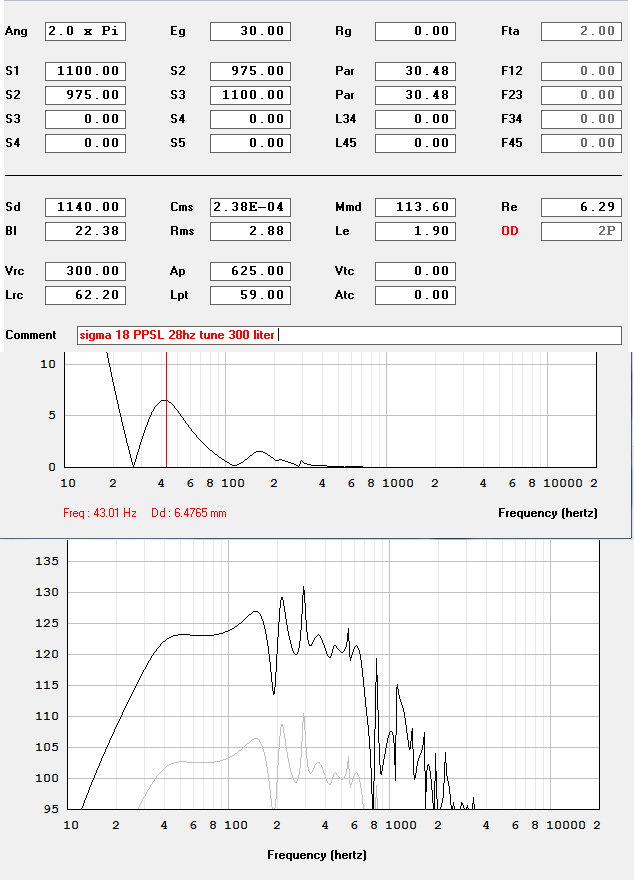Focus the Vtc input field
Screen dimensions: 634x880
coord(415,271)
